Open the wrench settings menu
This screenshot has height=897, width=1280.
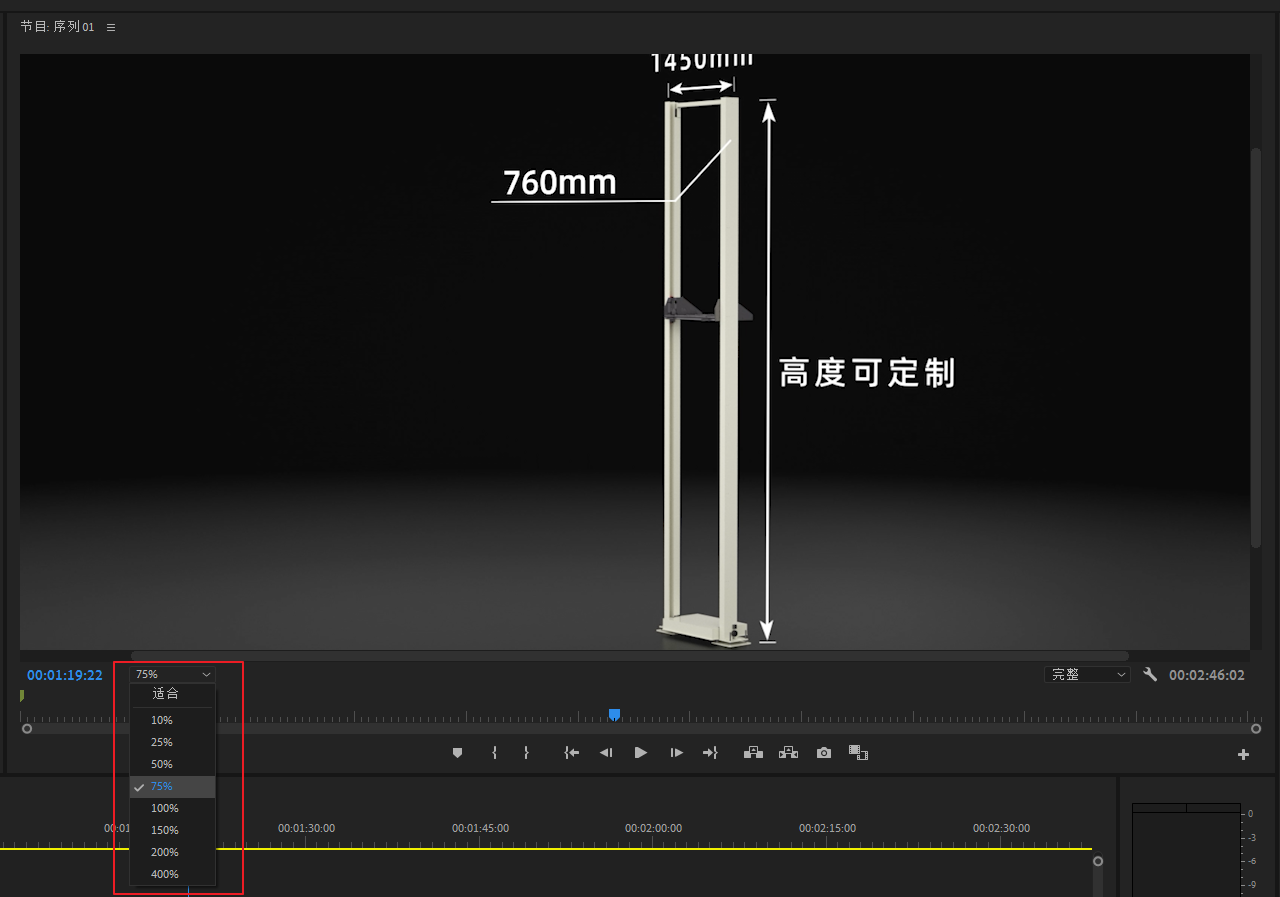pos(1150,675)
